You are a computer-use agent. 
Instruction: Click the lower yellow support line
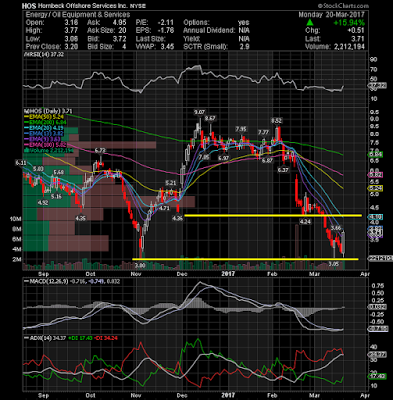pyautogui.click(x=245, y=259)
